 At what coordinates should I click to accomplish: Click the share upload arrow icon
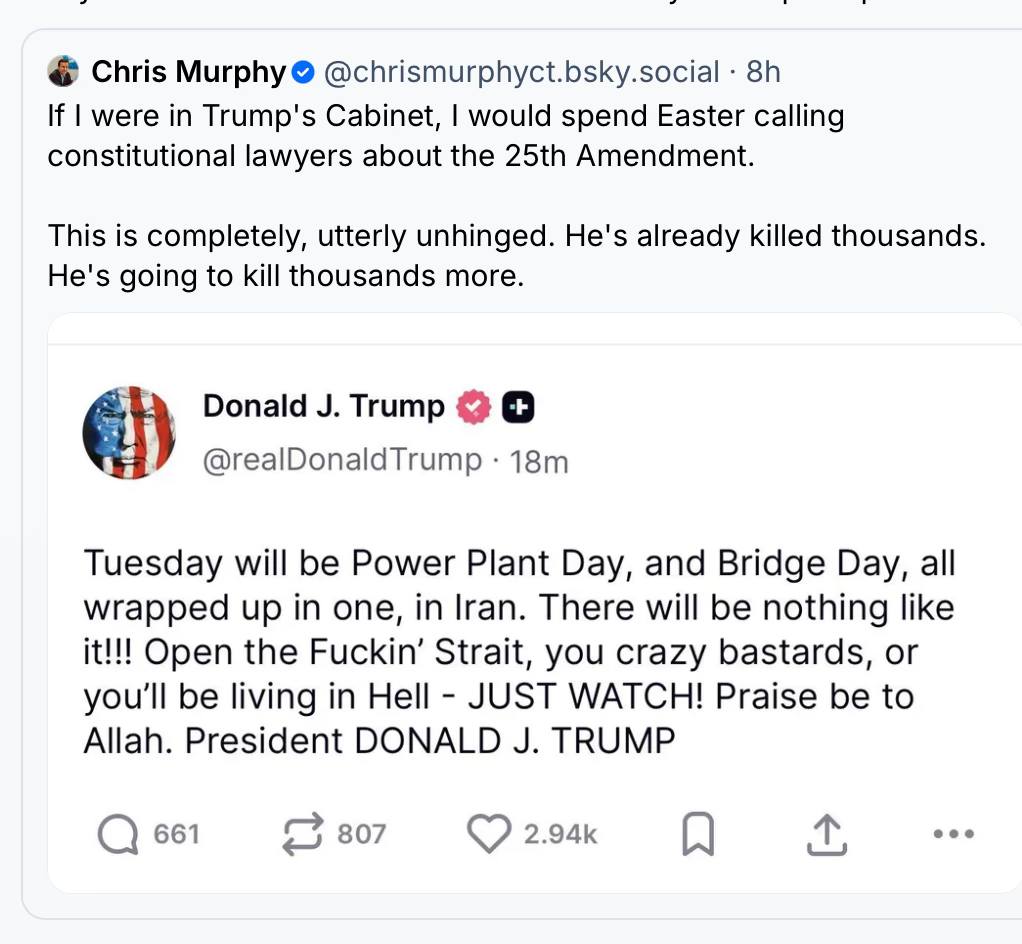click(x=827, y=834)
